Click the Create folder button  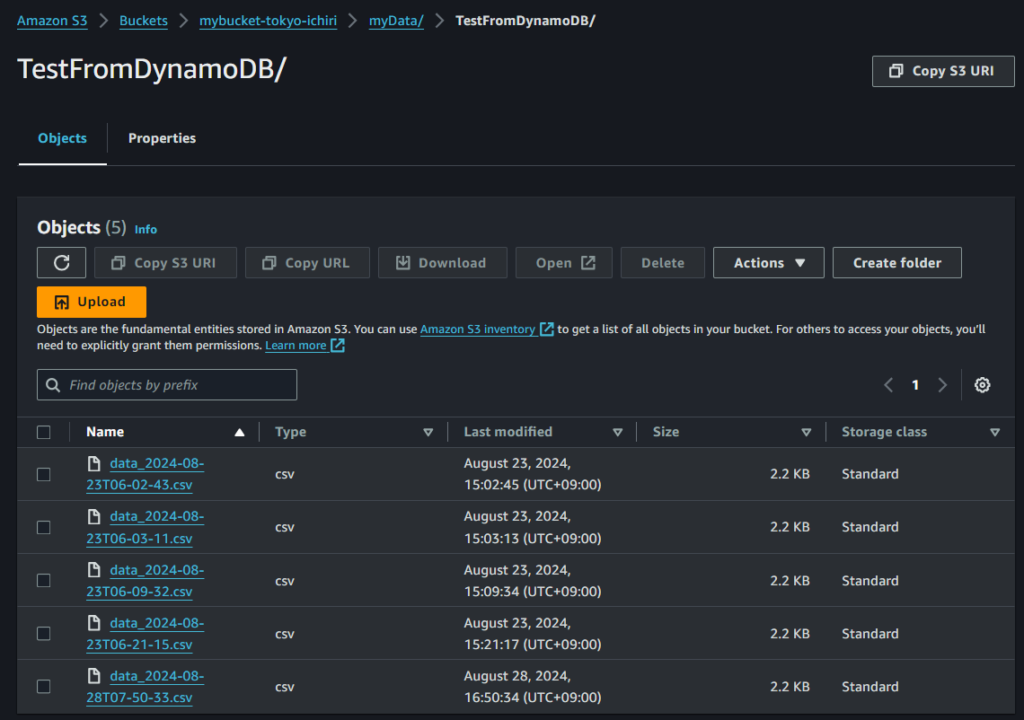(x=897, y=263)
